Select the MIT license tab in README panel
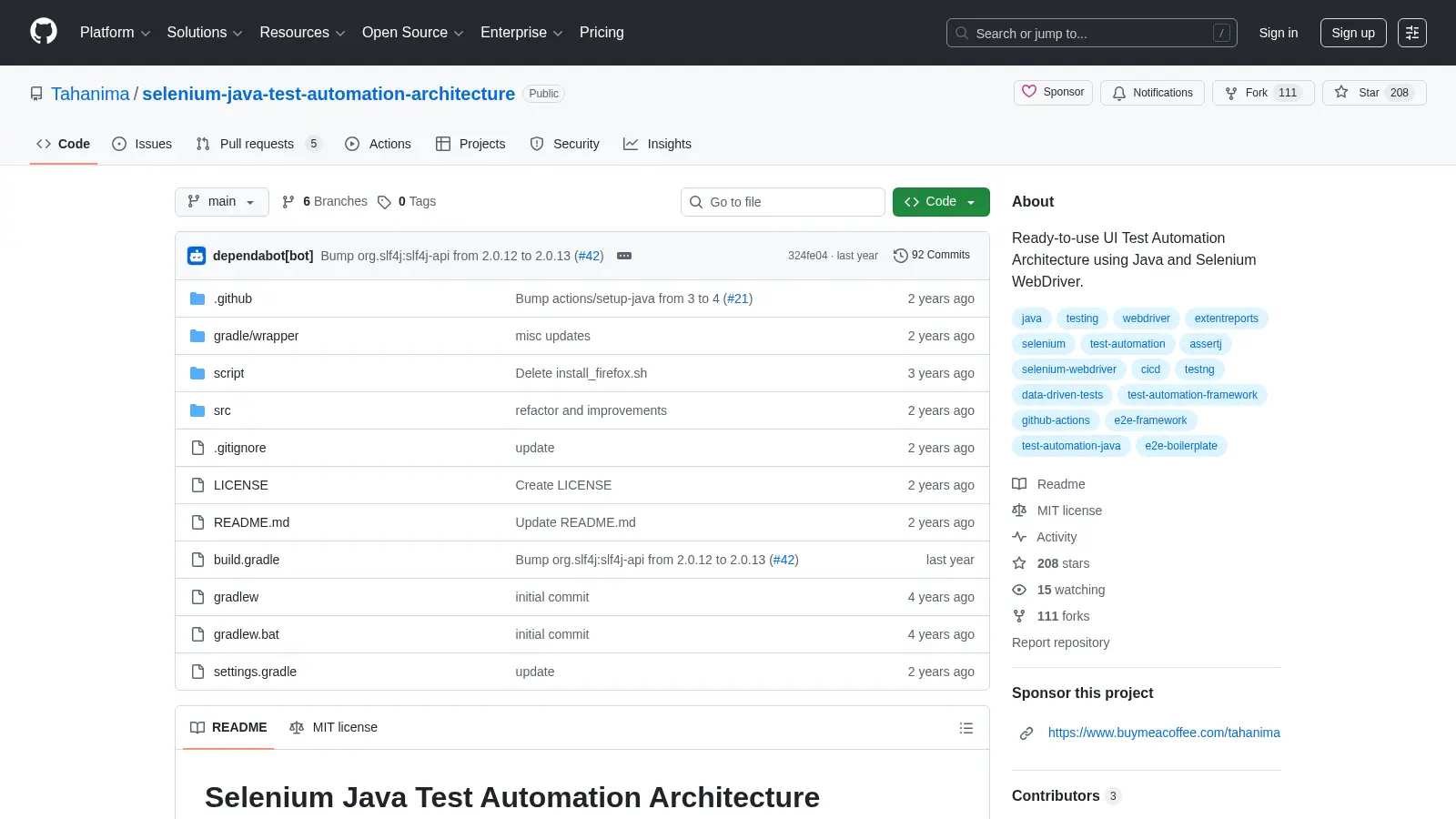This screenshot has height=819, width=1456. point(333,727)
